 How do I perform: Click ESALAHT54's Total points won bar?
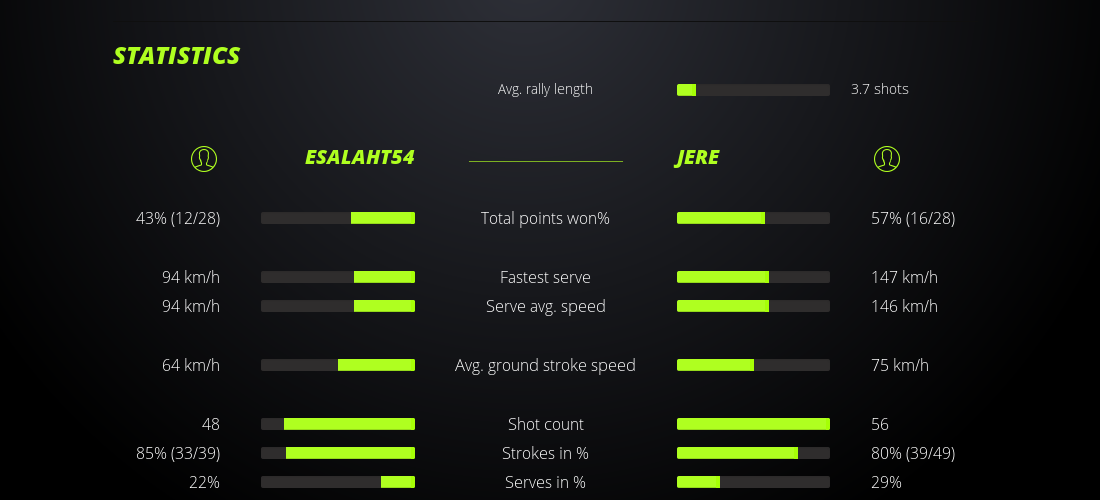[x=338, y=218]
